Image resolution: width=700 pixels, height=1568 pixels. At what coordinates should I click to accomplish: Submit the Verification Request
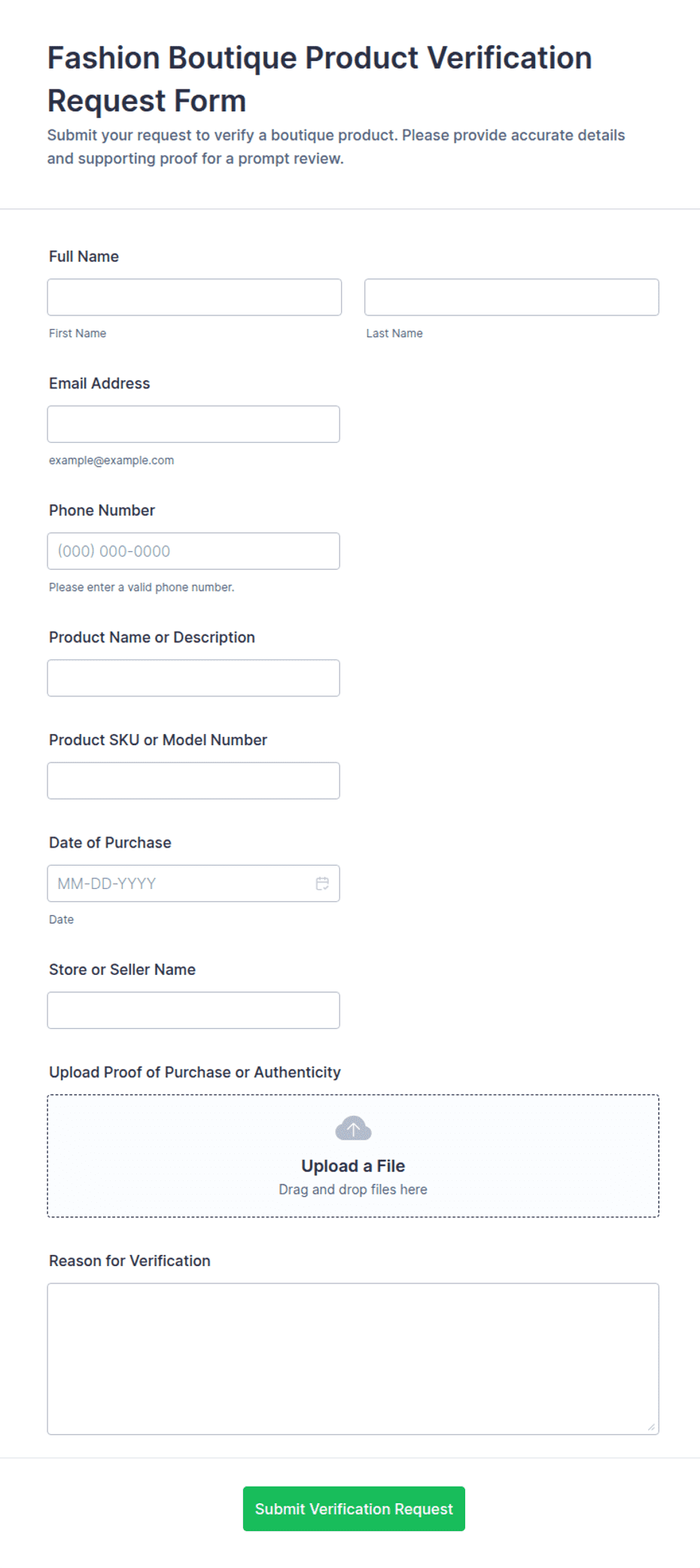354,1509
